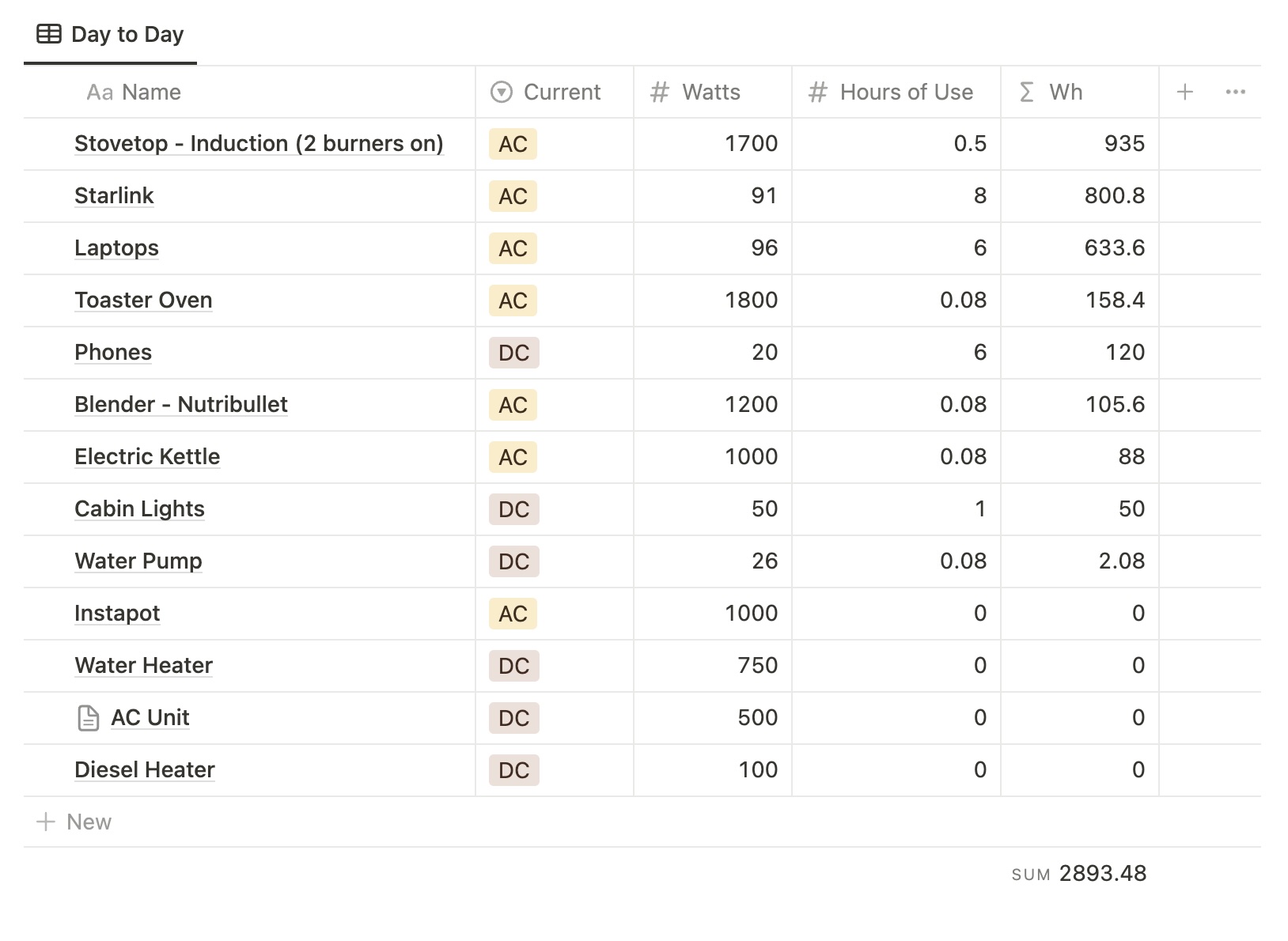Click the page icon next to AC Unit

[x=89, y=718]
